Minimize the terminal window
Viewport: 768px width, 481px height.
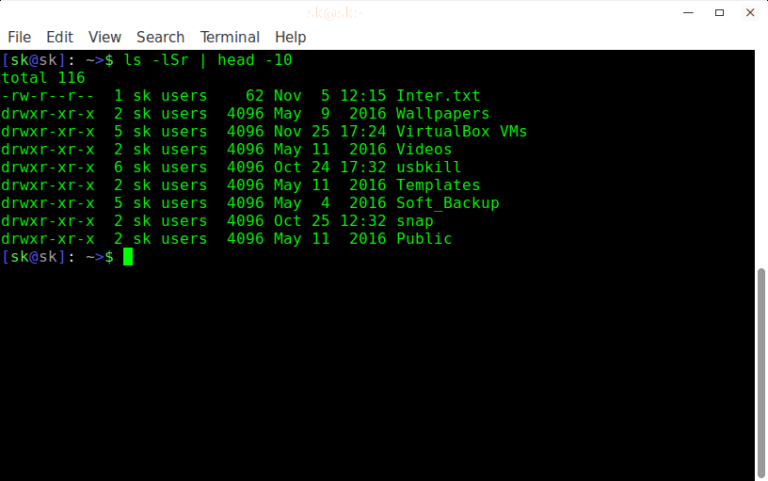click(688, 13)
